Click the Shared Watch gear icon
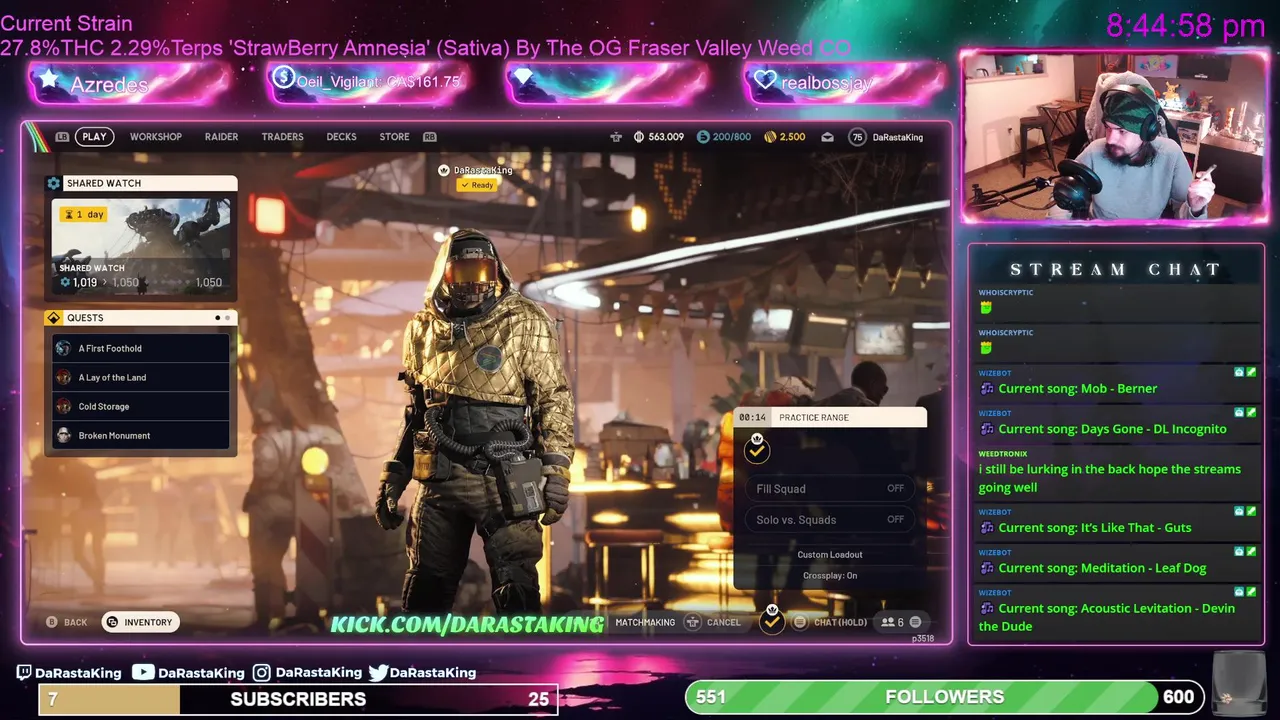 coord(53,183)
